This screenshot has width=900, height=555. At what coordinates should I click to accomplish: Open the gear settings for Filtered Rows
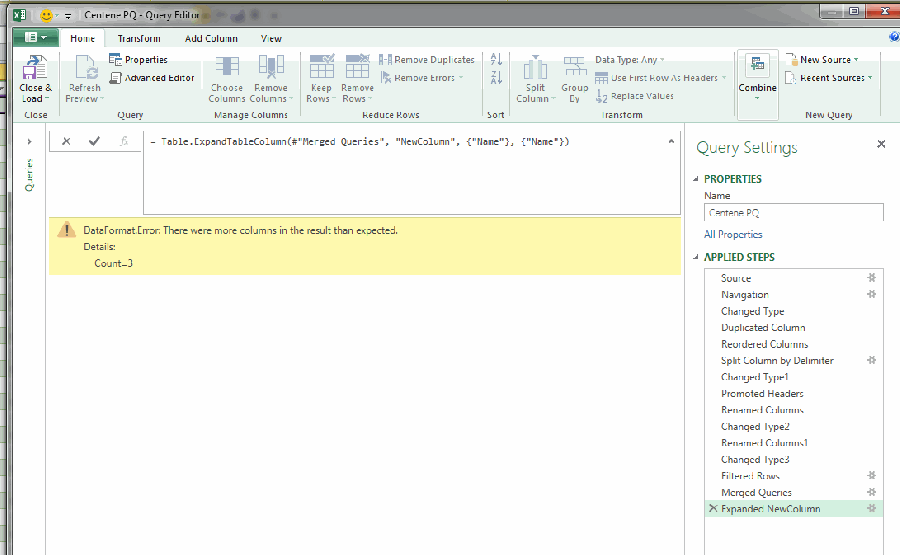click(x=871, y=475)
